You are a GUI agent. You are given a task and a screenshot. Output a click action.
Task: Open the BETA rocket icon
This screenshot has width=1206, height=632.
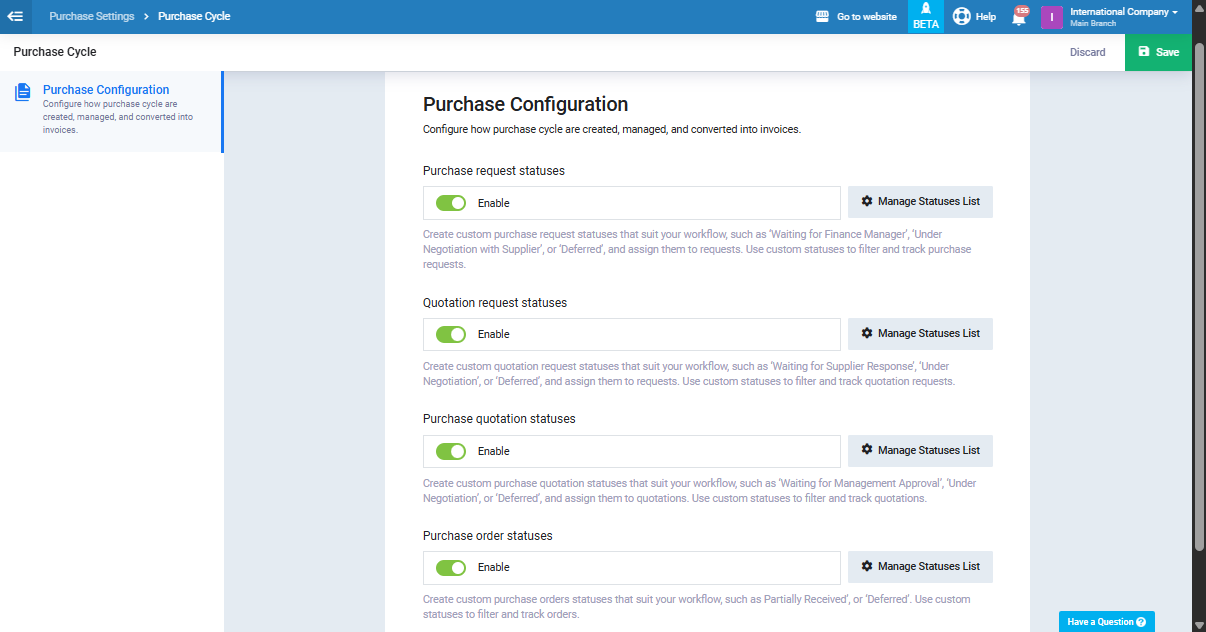click(925, 9)
